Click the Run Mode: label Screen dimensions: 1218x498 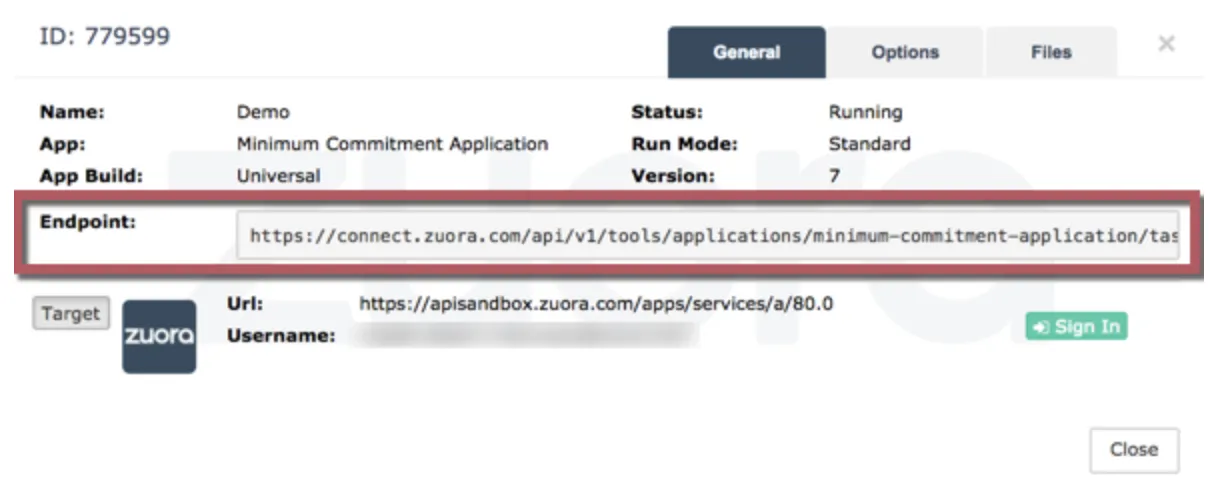[684, 144]
